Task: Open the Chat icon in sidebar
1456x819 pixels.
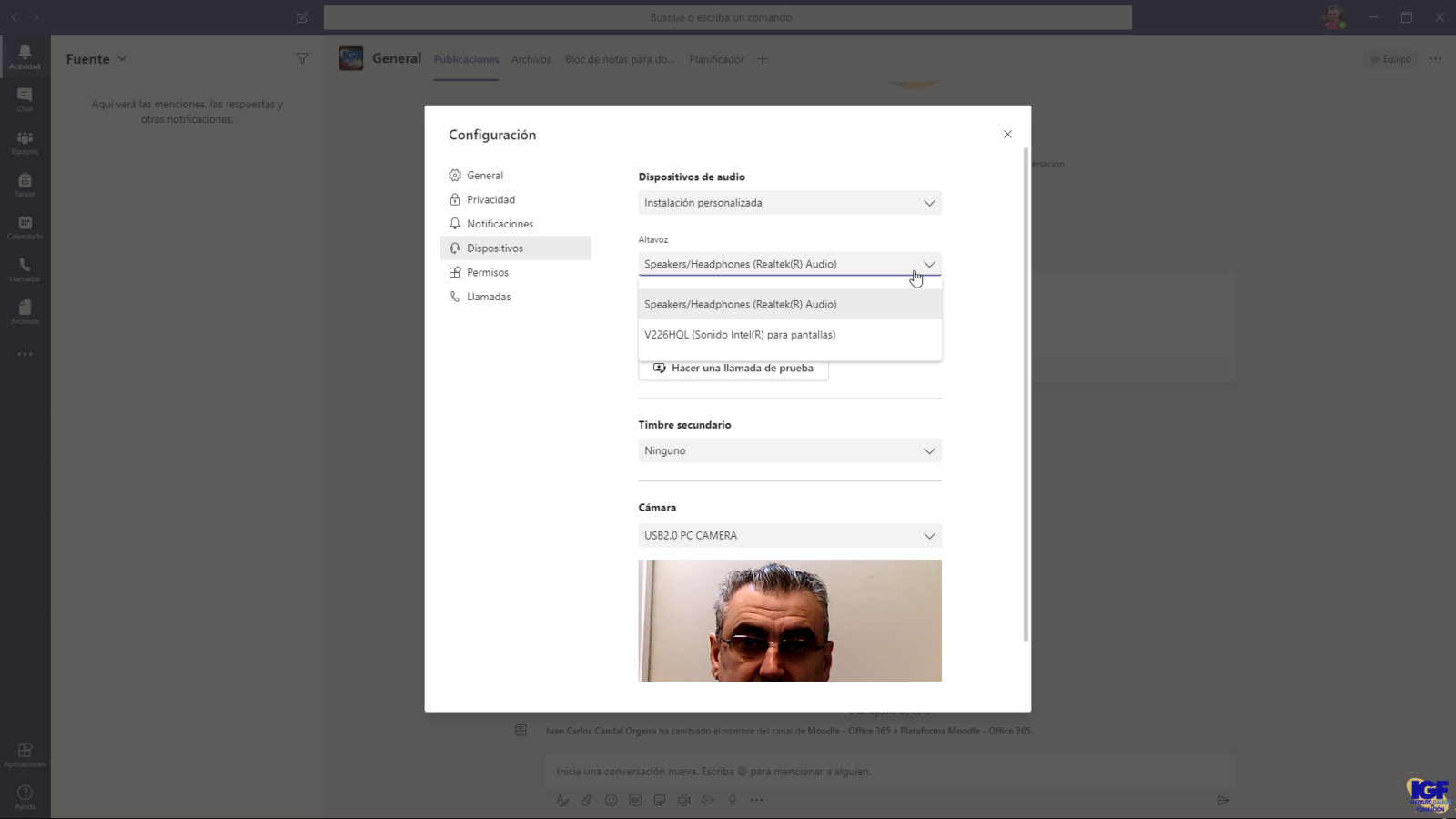Action: tap(25, 99)
